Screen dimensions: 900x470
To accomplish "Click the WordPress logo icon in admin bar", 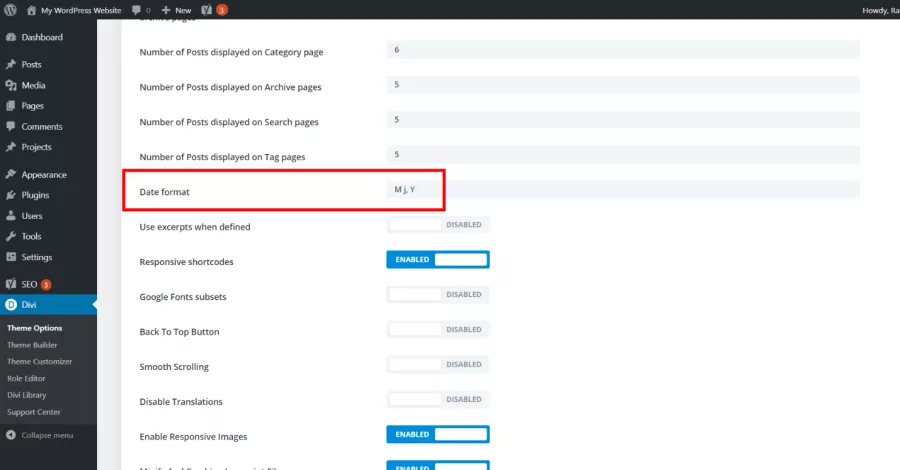I will (10, 10).
